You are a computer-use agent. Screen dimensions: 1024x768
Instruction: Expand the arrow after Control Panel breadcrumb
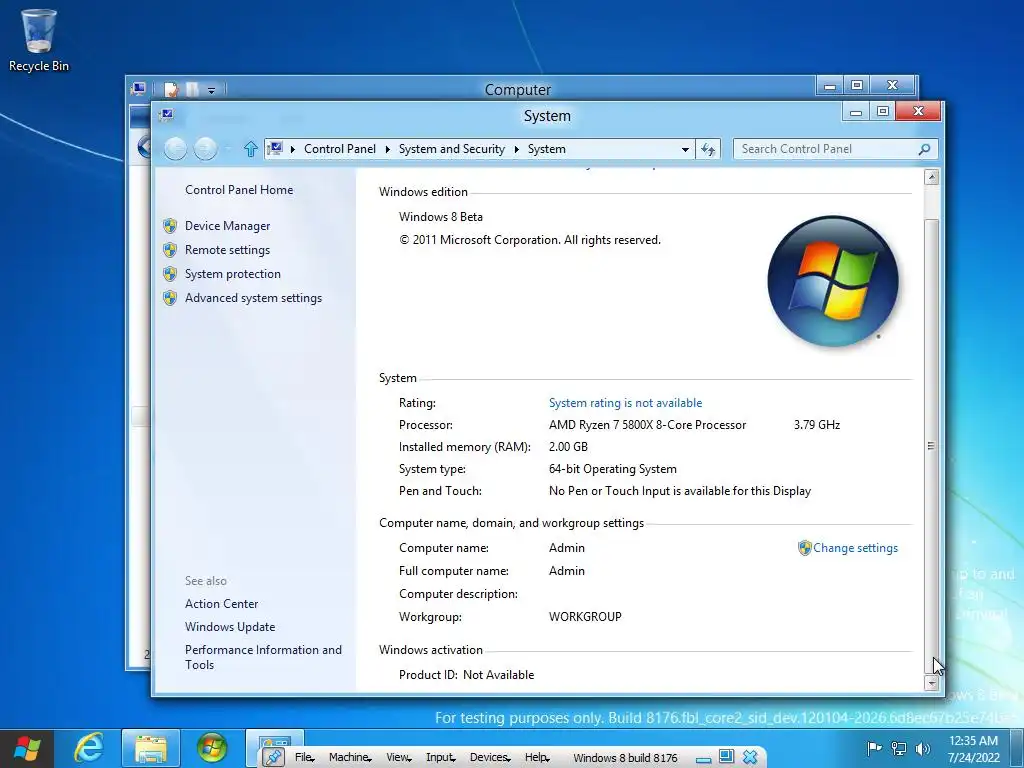coord(387,150)
